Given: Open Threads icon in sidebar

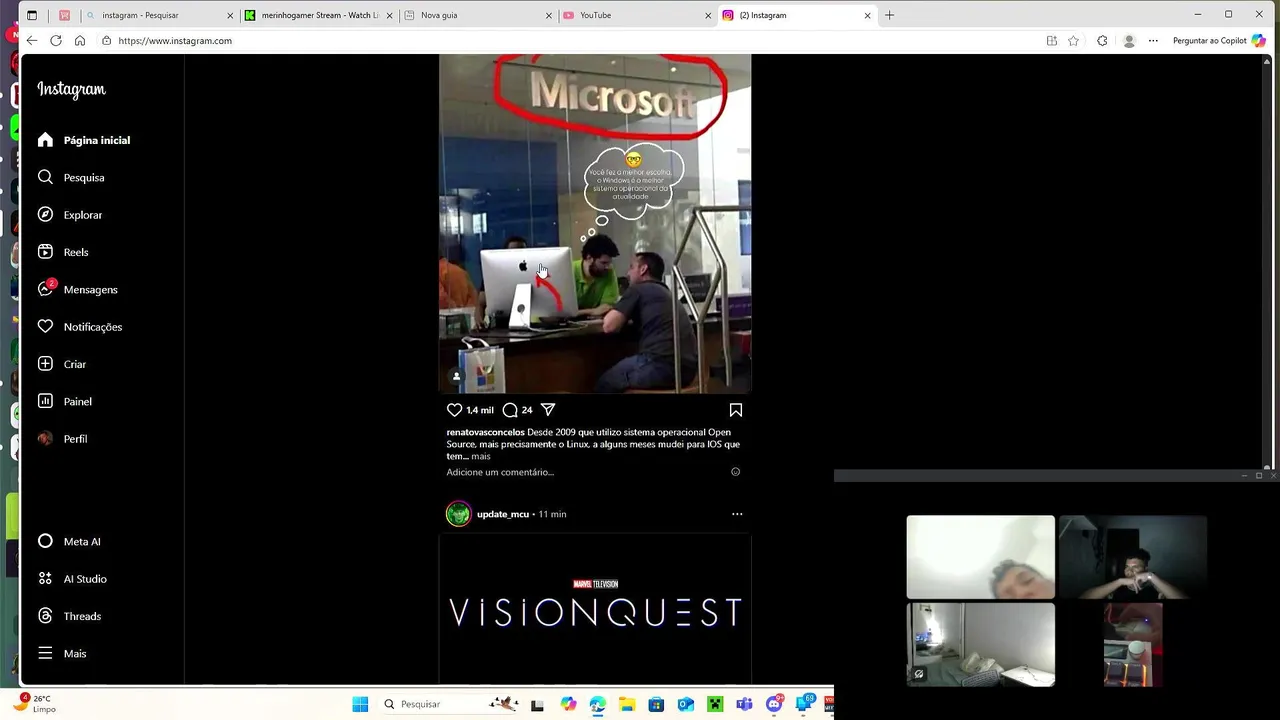Looking at the screenshot, I should click(x=45, y=616).
